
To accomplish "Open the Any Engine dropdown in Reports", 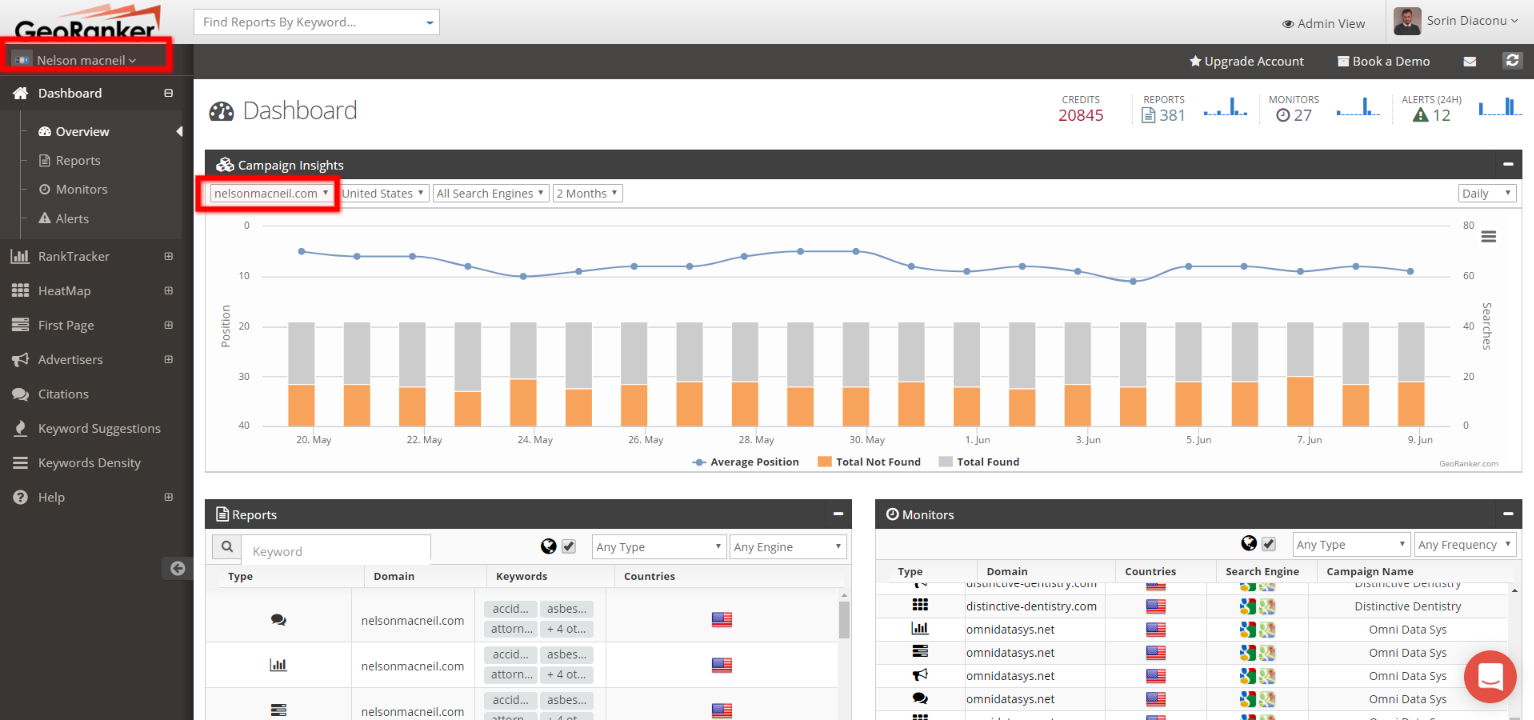I will click(788, 547).
